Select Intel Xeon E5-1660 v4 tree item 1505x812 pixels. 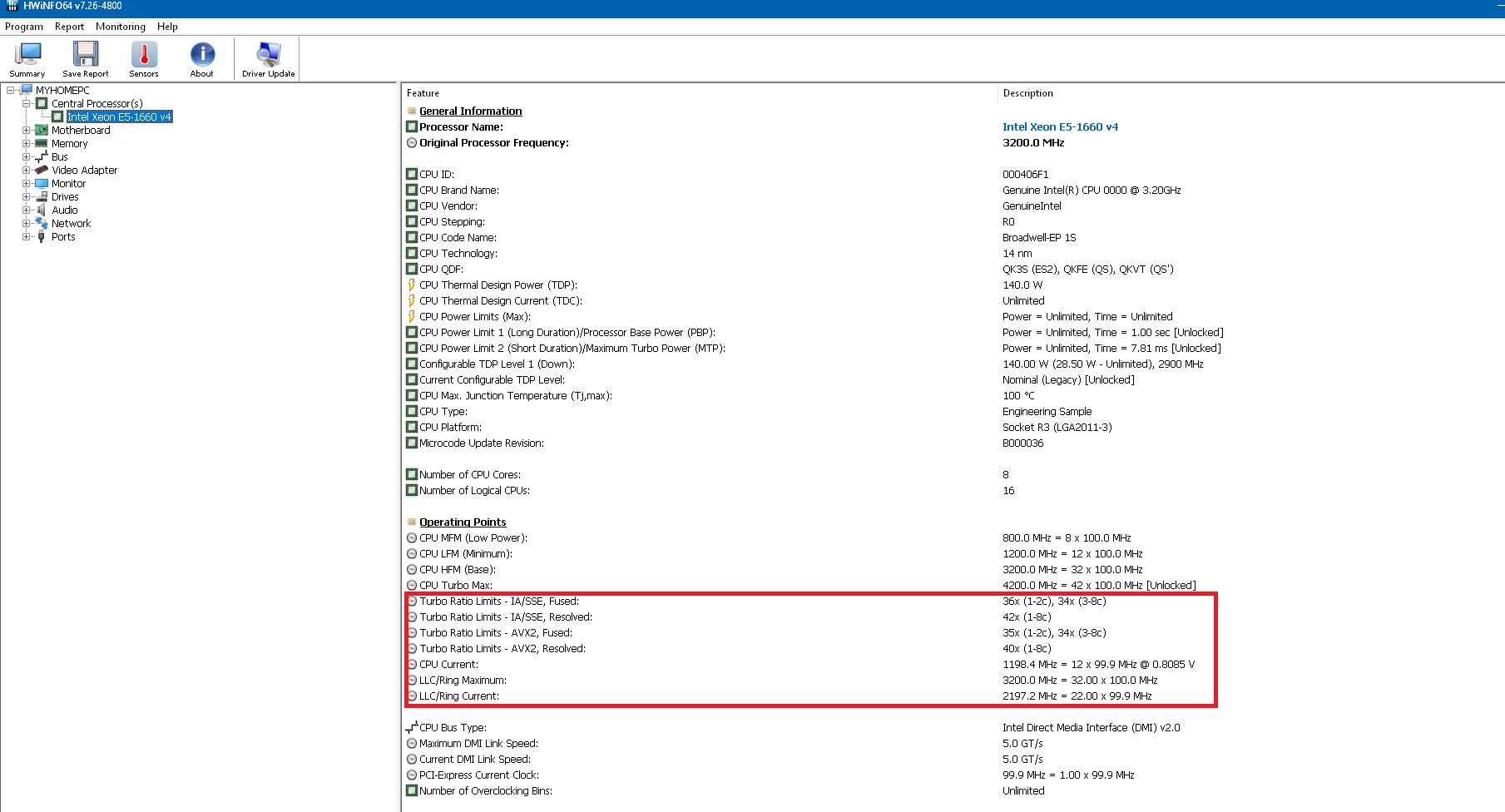point(119,116)
